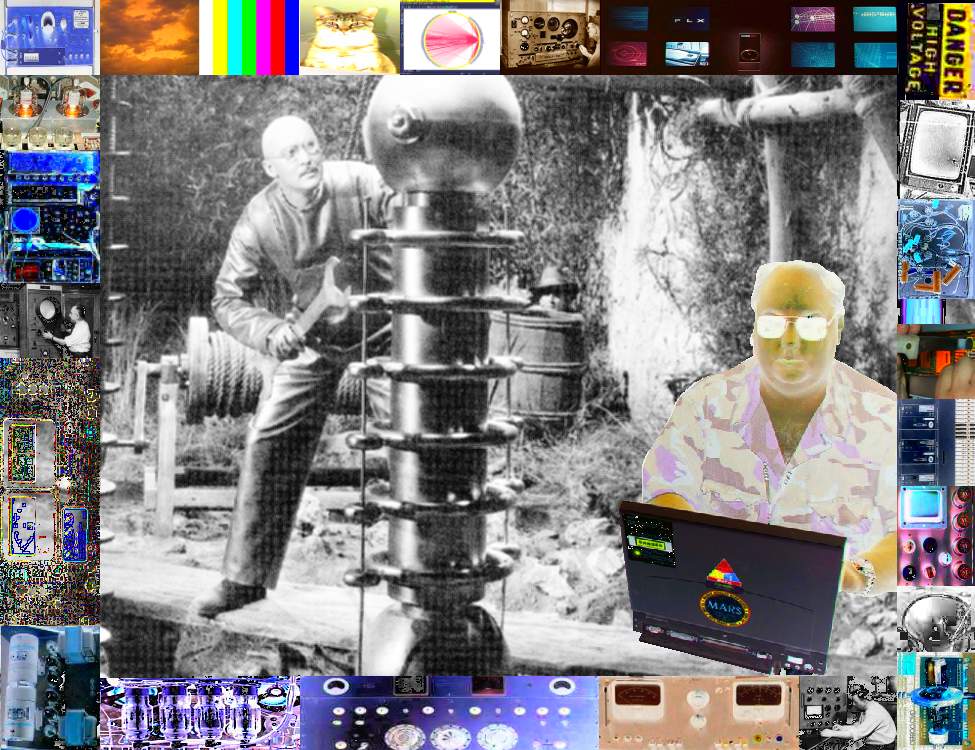Open the beige twin-meter panel image
Image resolution: width=975 pixels, height=750 pixels.
[698, 713]
